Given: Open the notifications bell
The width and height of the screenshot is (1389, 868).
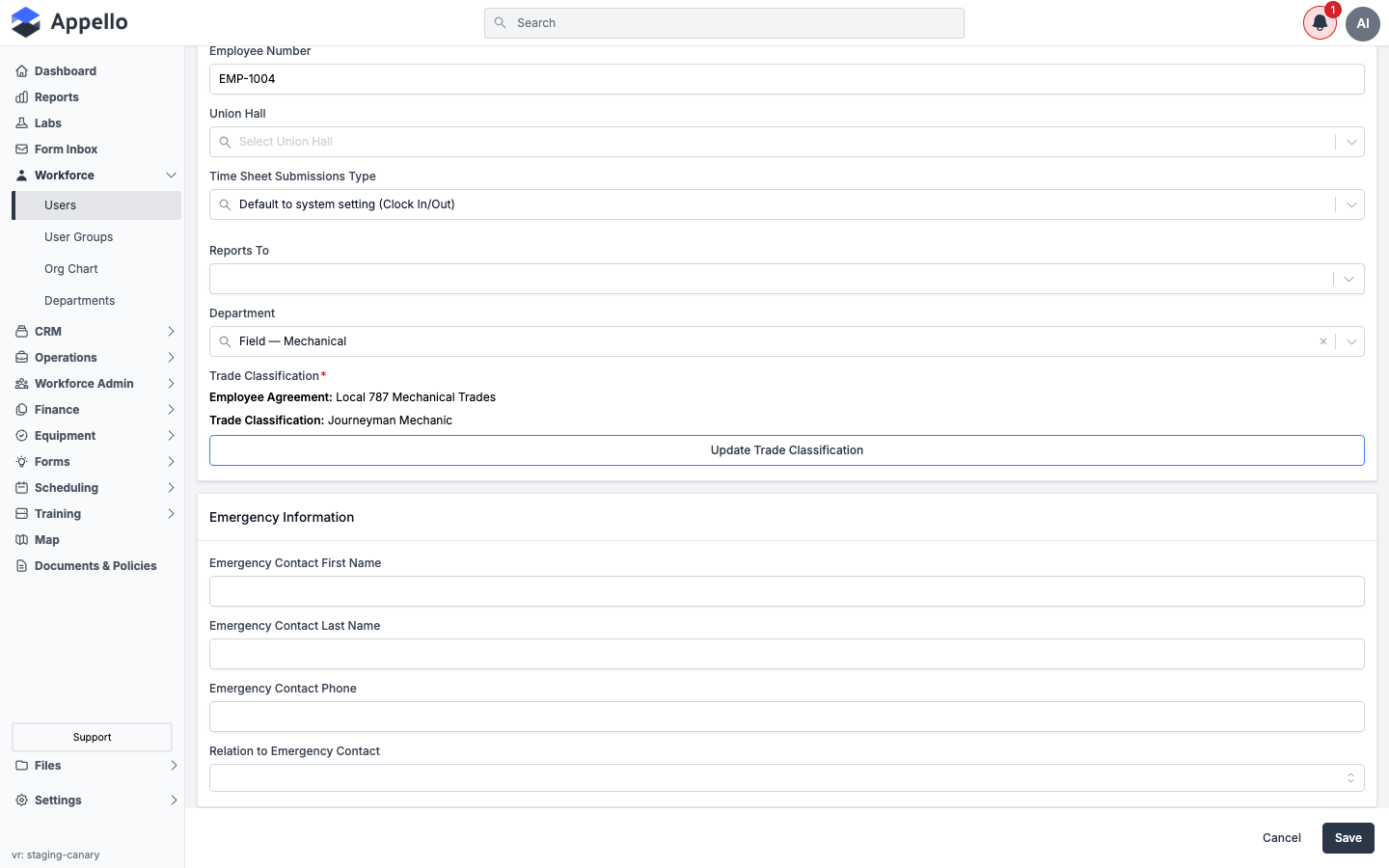Looking at the screenshot, I should point(1320,23).
